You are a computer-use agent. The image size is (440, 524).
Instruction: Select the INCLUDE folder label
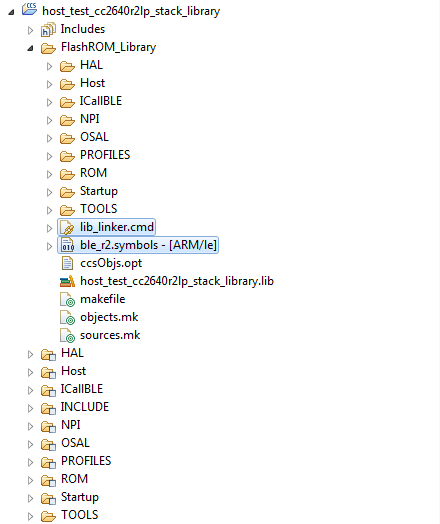click(x=85, y=407)
